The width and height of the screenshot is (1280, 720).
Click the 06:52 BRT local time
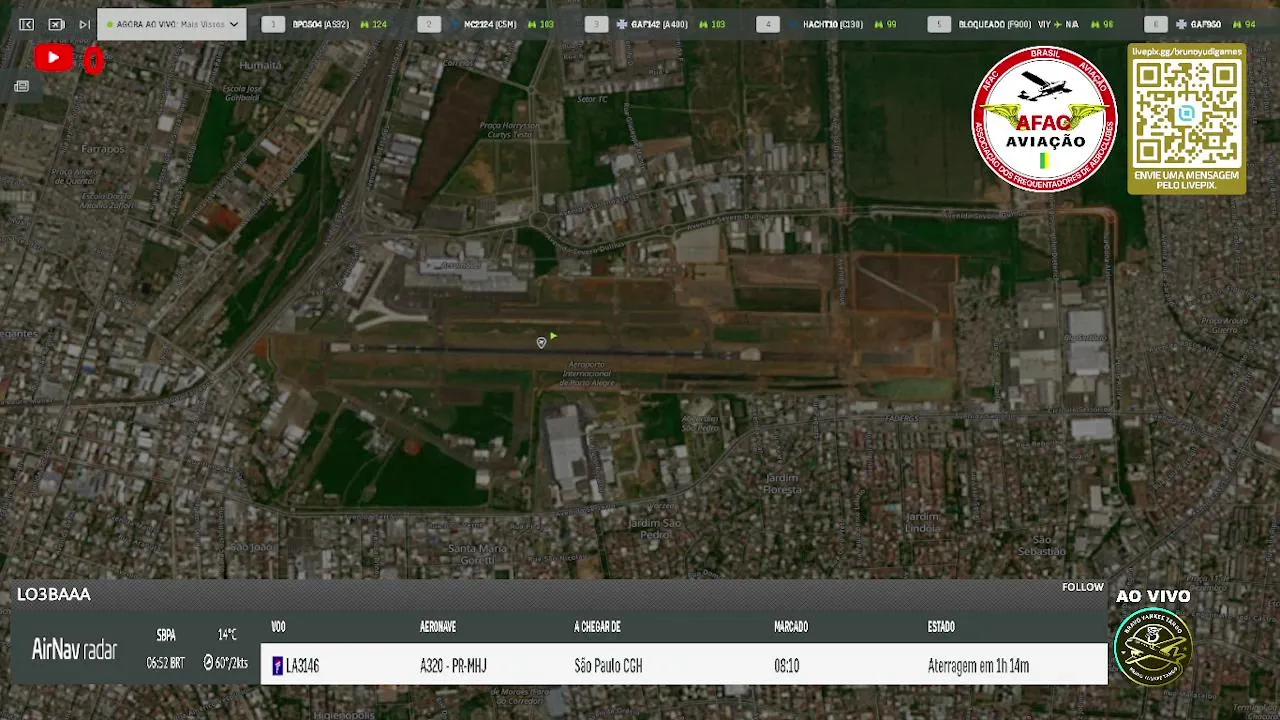point(165,663)
